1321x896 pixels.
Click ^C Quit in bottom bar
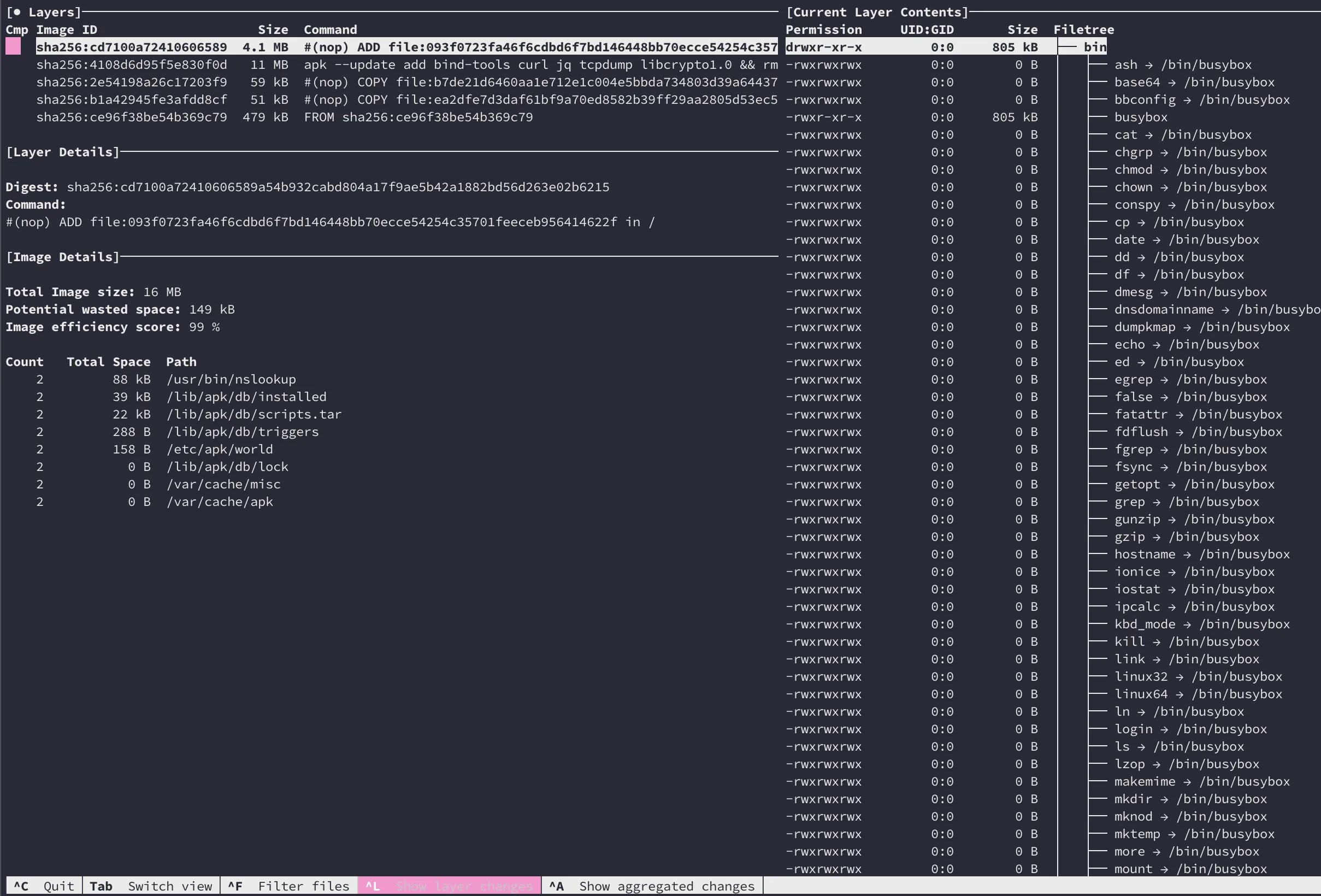pos(44,886)
